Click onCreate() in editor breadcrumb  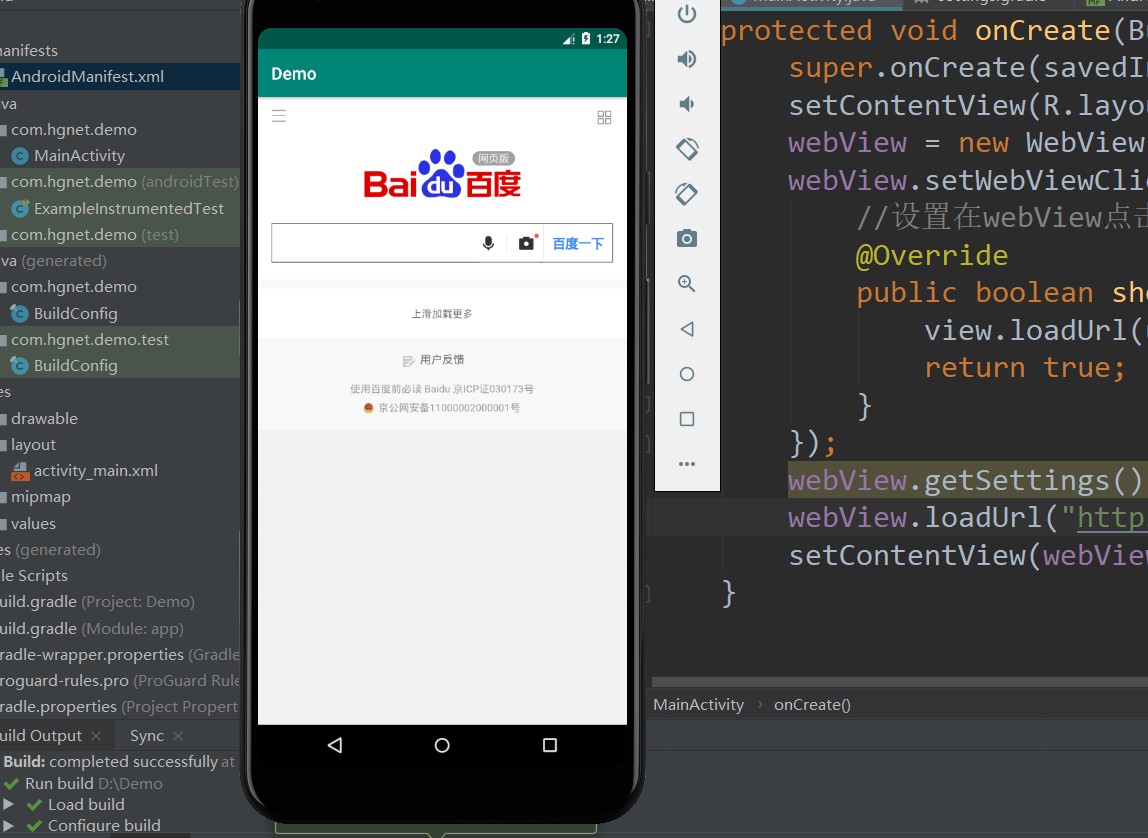click(812, 705)
